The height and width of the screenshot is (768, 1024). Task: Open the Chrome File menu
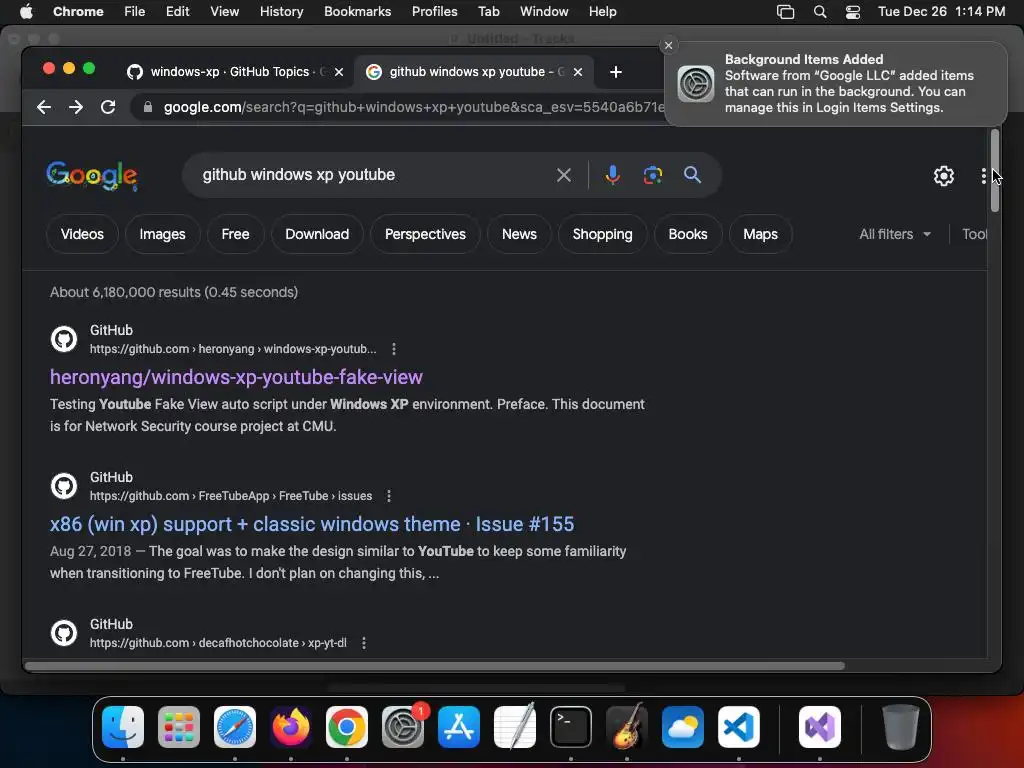coord(135,12)
